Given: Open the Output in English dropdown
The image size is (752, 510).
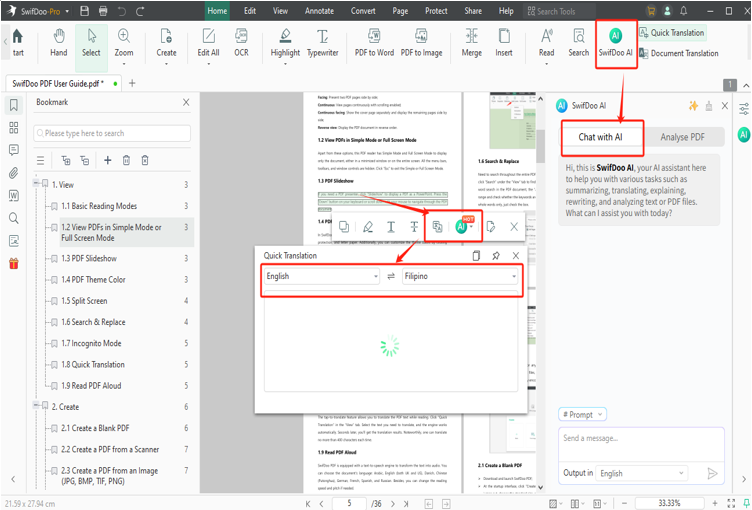Looking at the screenshot, I should (x=641, y=474).
